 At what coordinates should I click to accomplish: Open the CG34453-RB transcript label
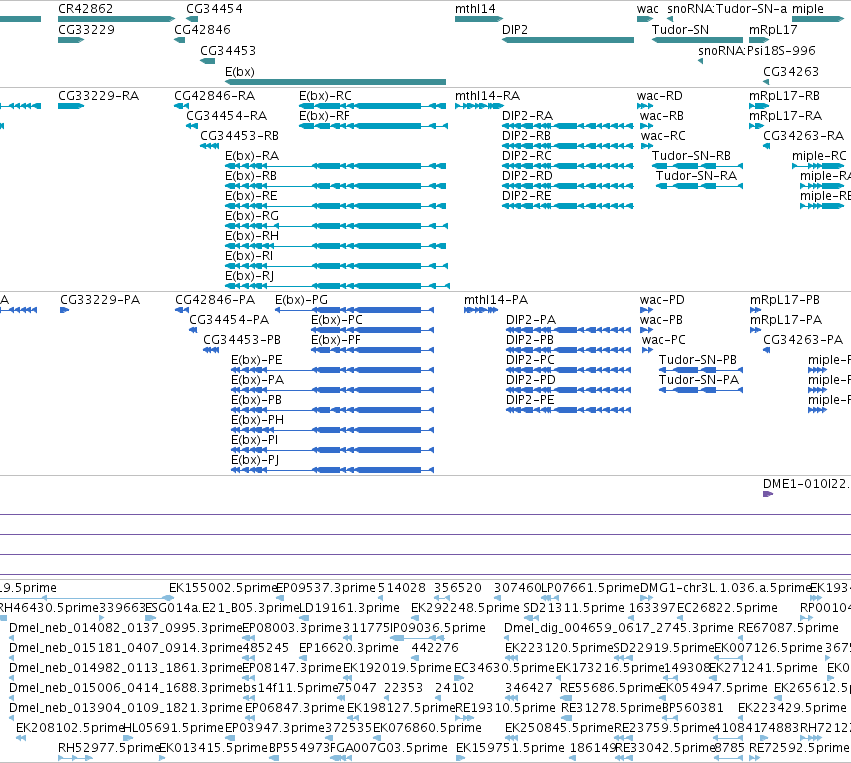click(x=239, y=136)
